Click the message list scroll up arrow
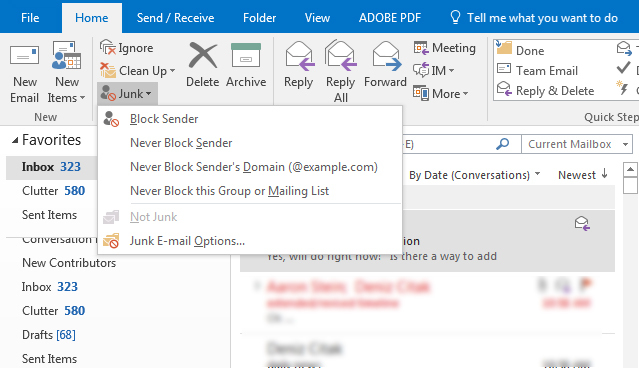The image size is (639, 368). click(630, 170)
